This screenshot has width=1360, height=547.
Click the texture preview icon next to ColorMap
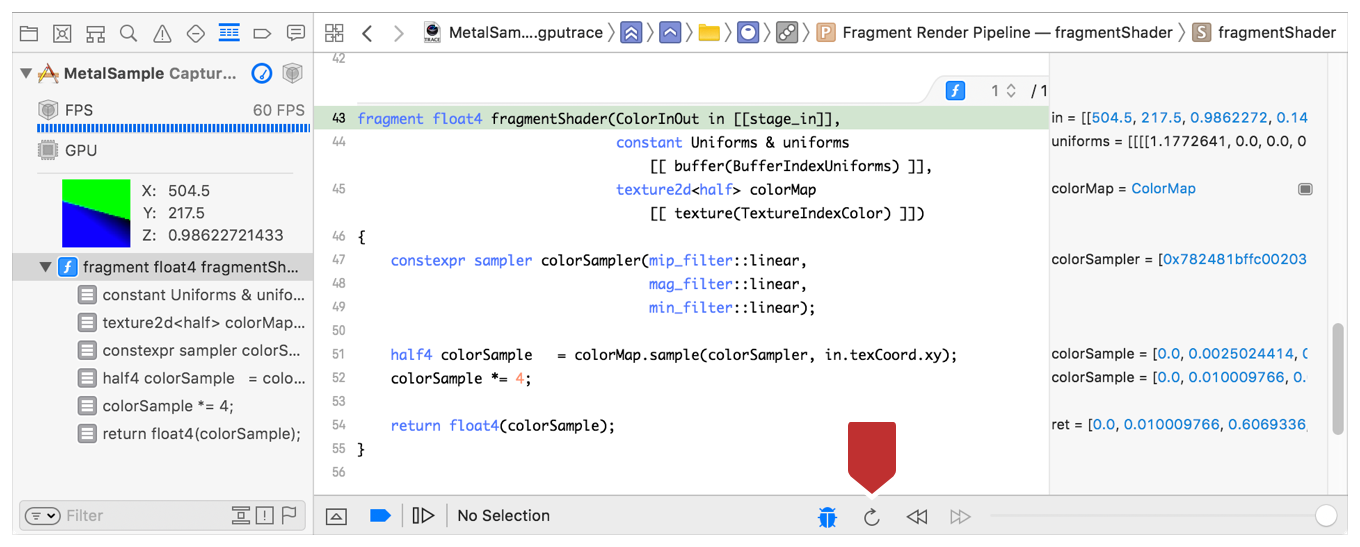click(1305, 189)
